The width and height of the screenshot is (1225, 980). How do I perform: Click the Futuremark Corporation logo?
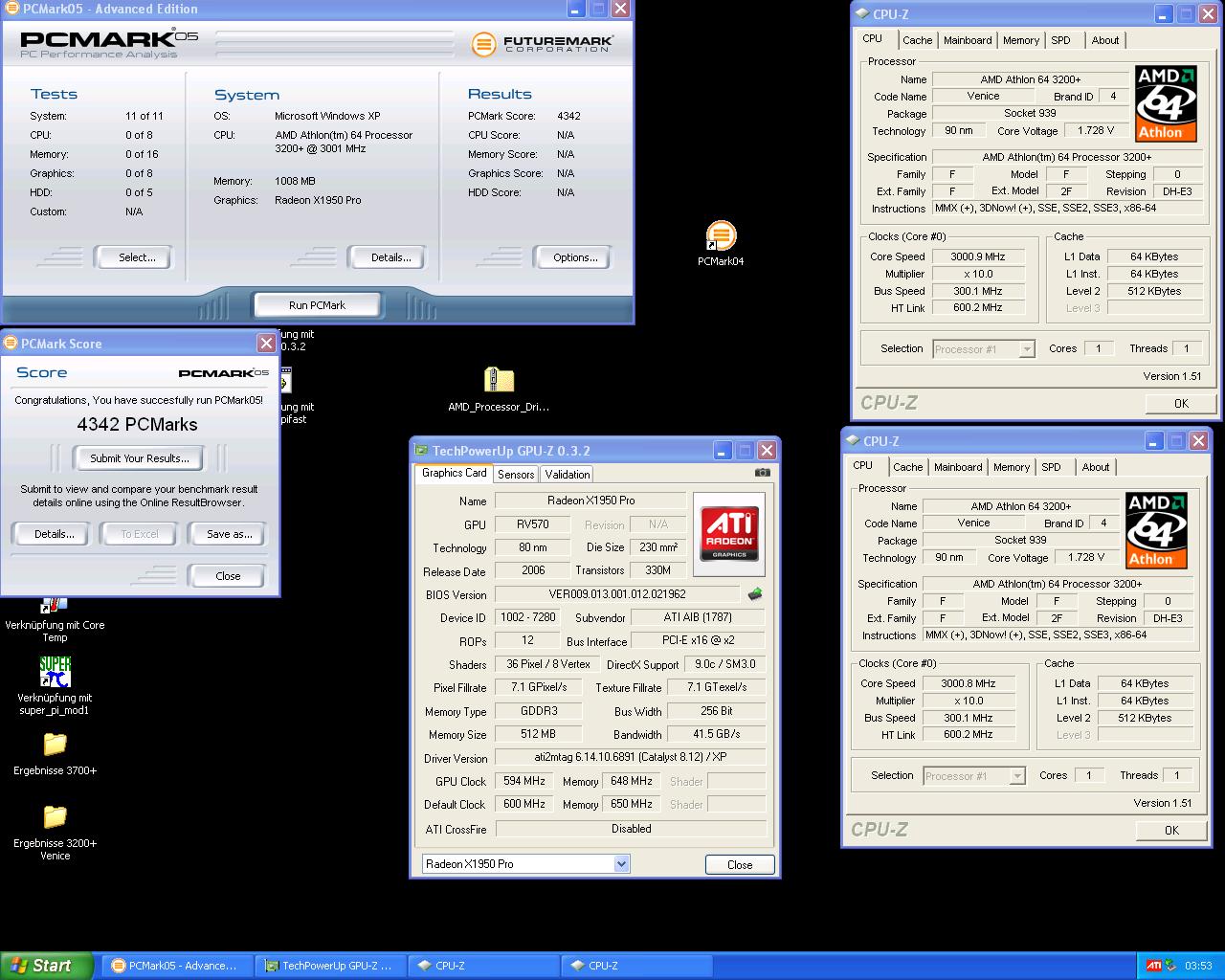point(543,44)
